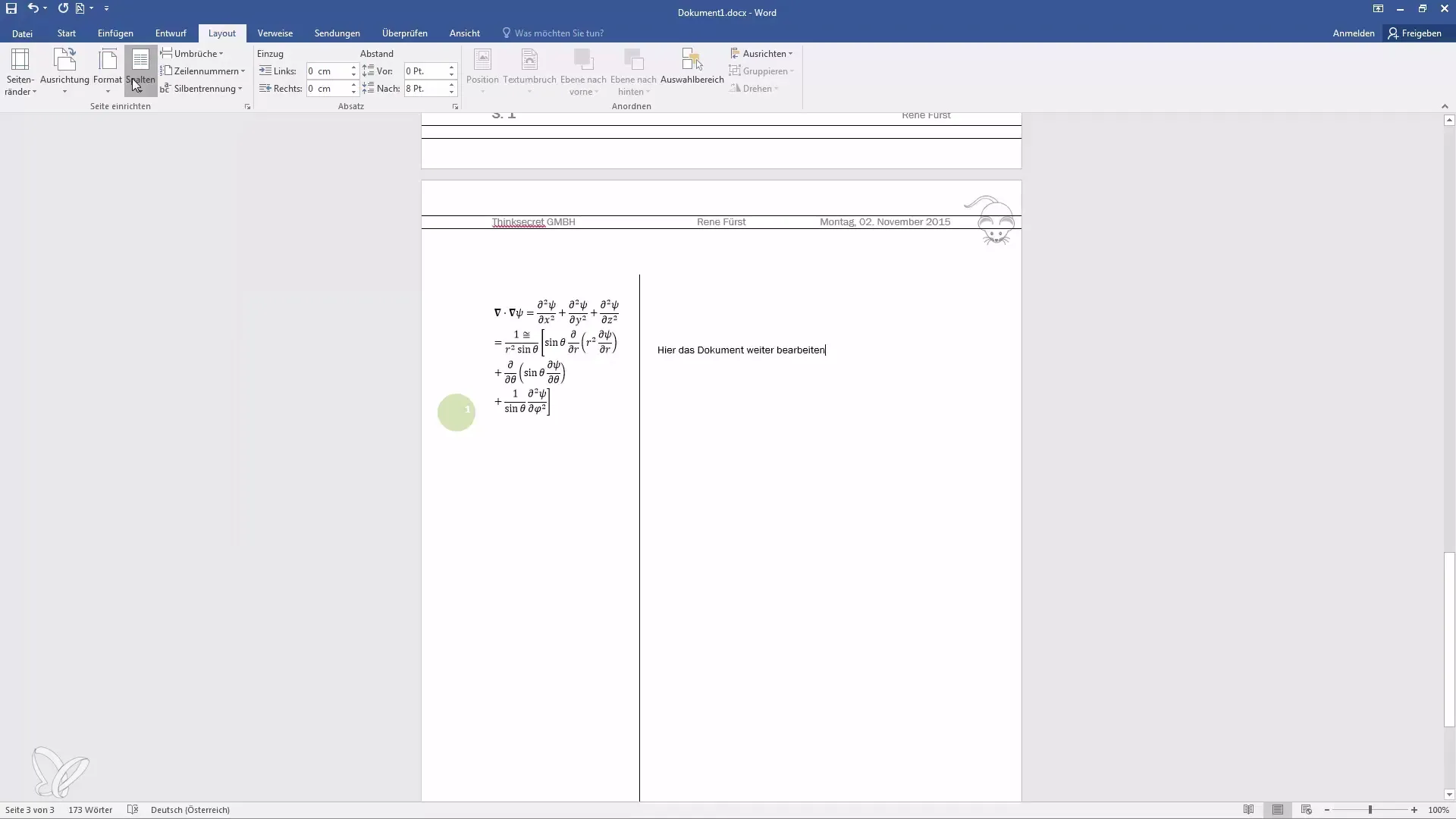Click the Rechts indent input field
Screen dimensions: 1456x819
pyautogui.click(x=328, y=89)
